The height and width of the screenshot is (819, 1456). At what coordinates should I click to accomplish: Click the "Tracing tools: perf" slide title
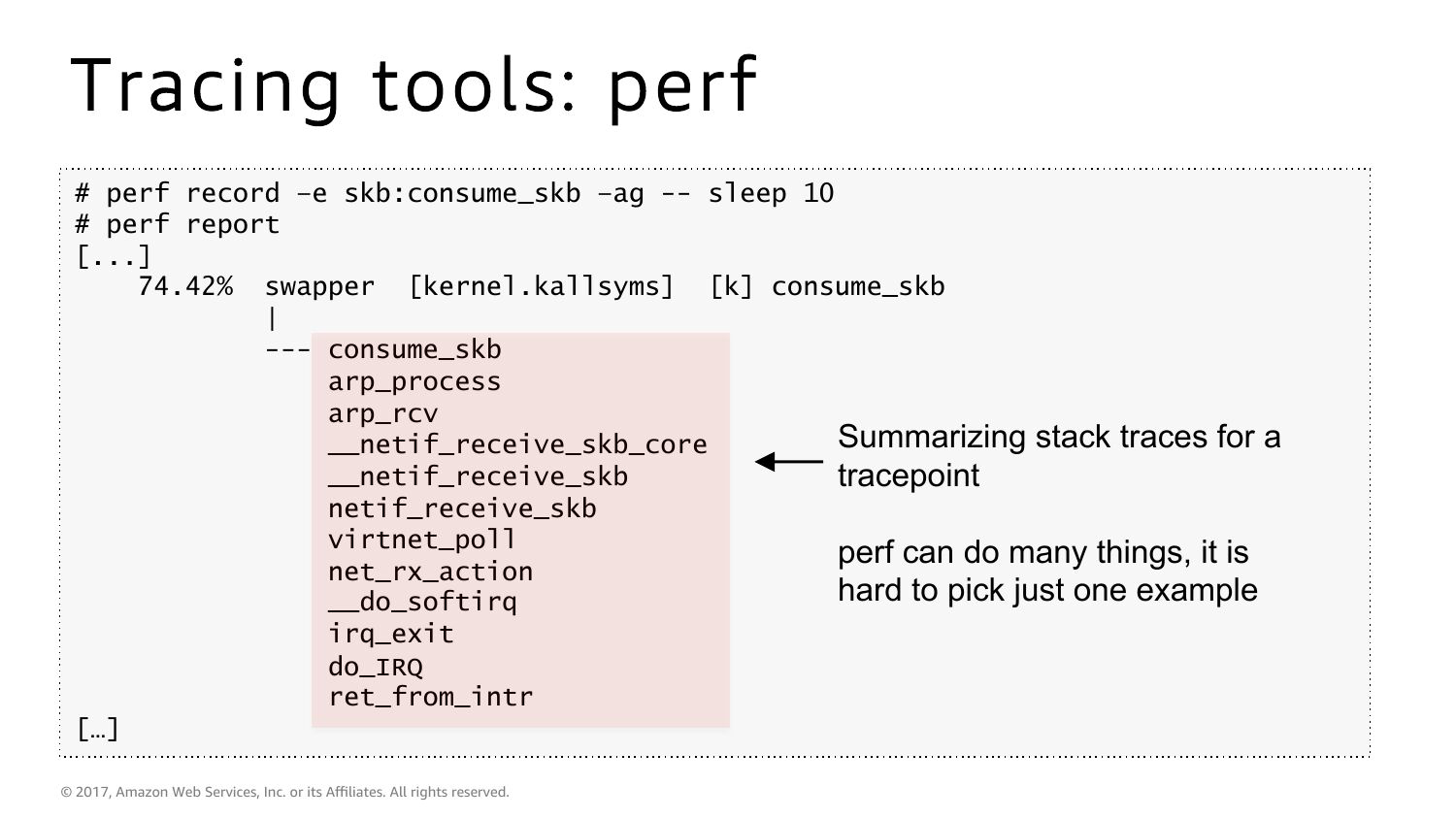413,85
